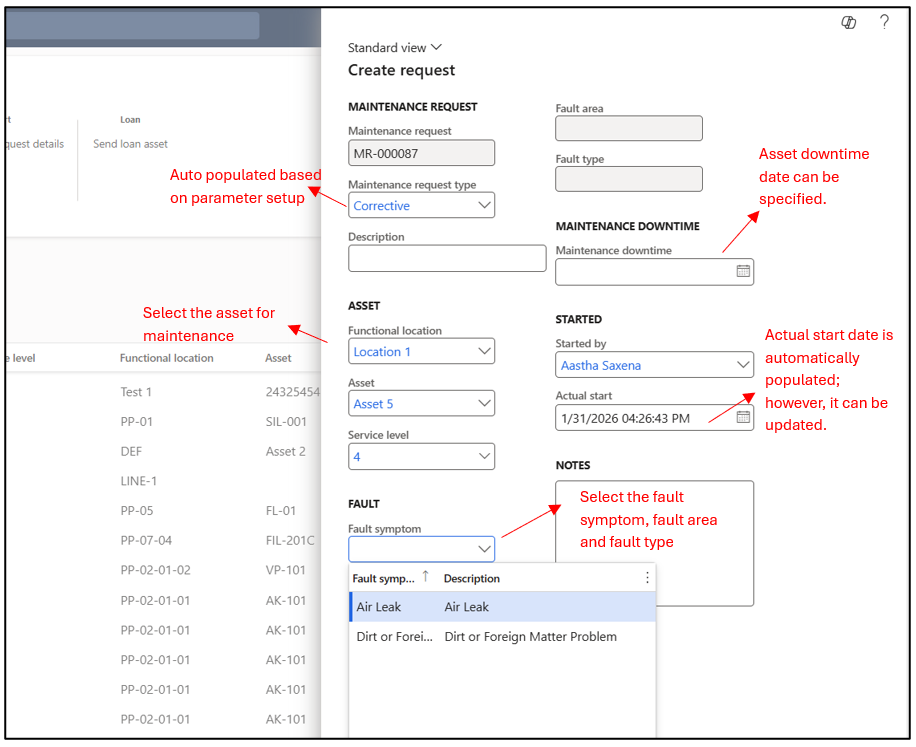Image resolution: width=916 pixels, height=747 pixels.
Task: Select the Air Leak fault symptom row
Action: [x=502, y=607]
